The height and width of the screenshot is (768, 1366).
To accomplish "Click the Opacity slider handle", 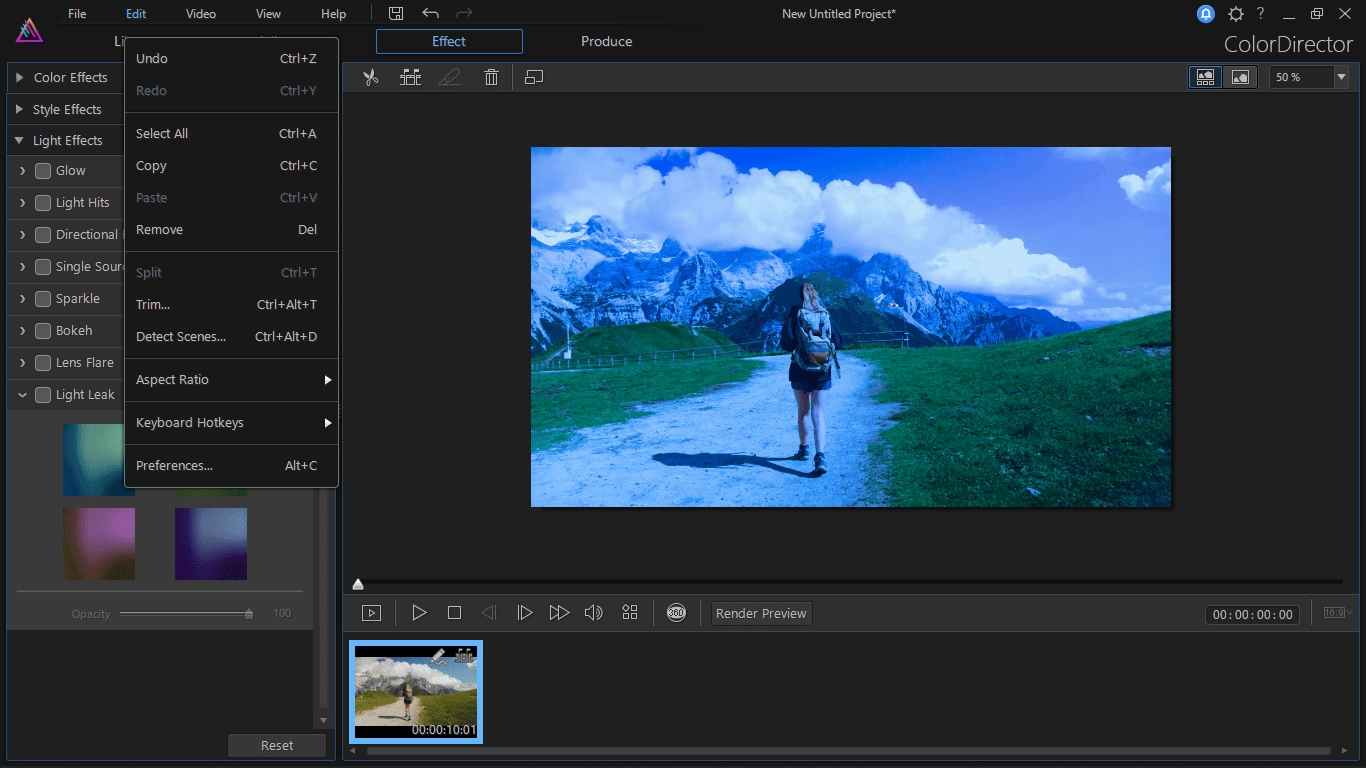I will [249, 614].
